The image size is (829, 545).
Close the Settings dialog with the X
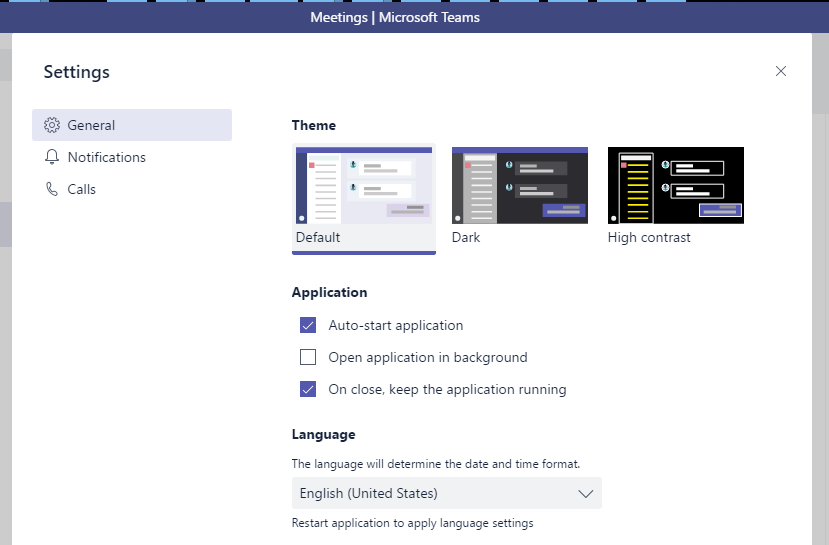click(781, 71)
